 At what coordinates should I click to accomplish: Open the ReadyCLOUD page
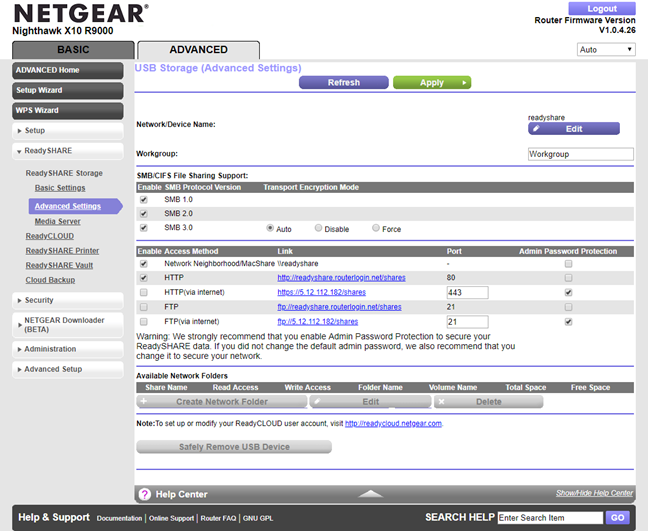50,236
